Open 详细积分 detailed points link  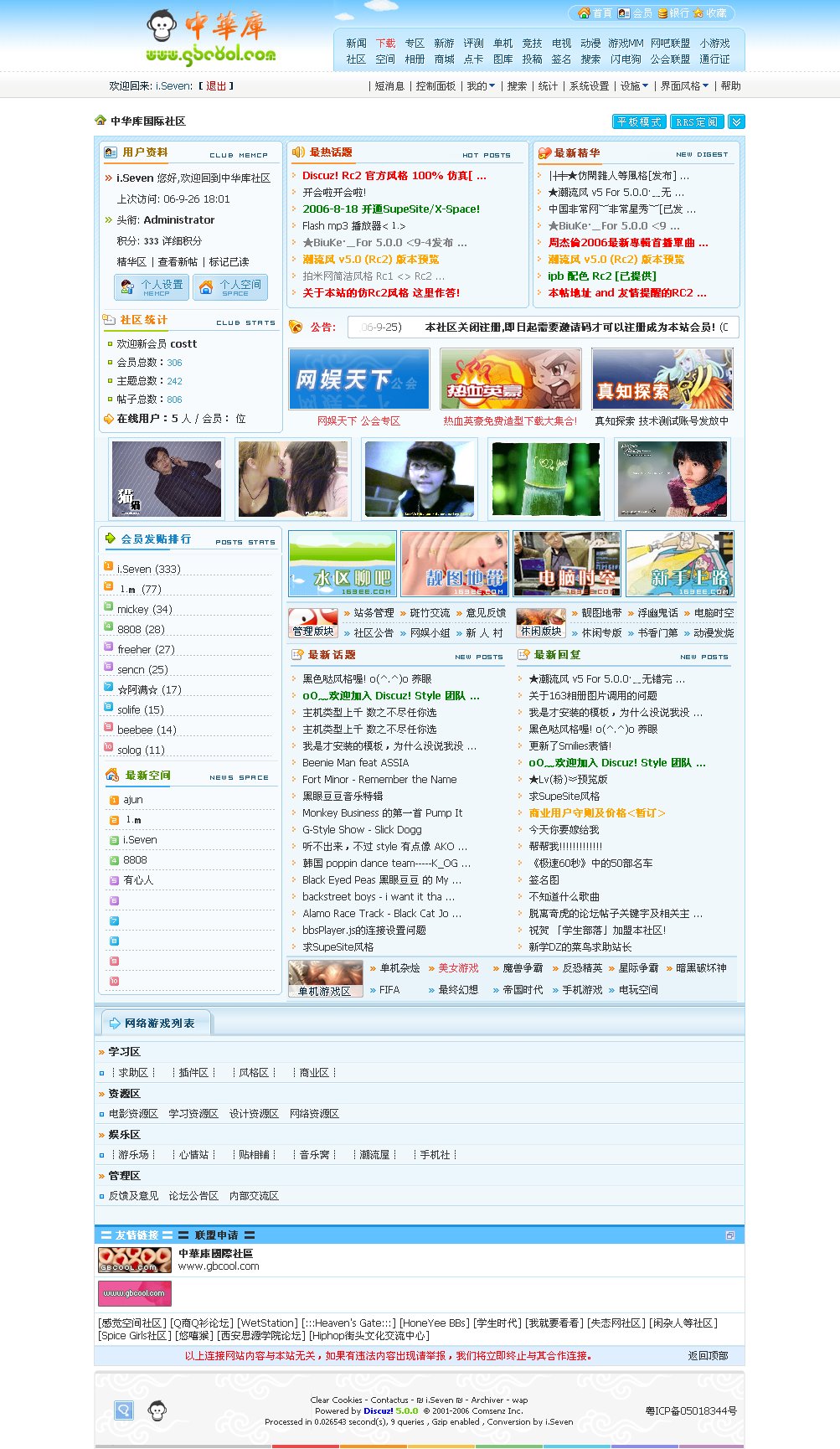(x=182, y=240)
